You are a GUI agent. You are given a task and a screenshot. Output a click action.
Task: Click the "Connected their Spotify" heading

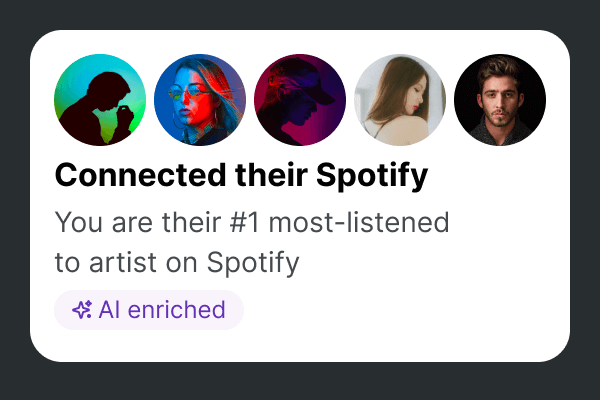tap(241, 177)
